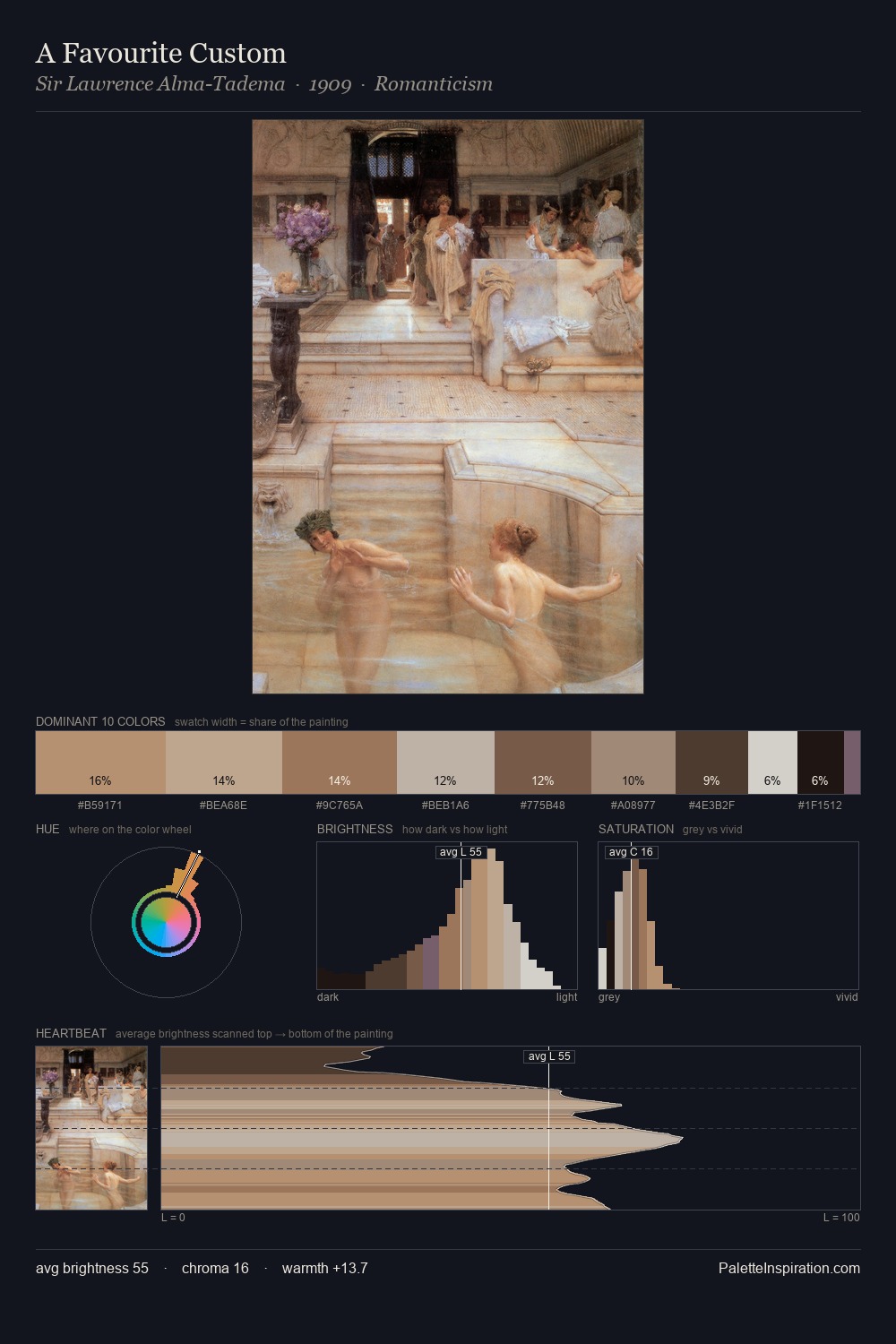Screen dimensions: 896x1344
Task: Open the main painting image
Action: pos(448,407)
